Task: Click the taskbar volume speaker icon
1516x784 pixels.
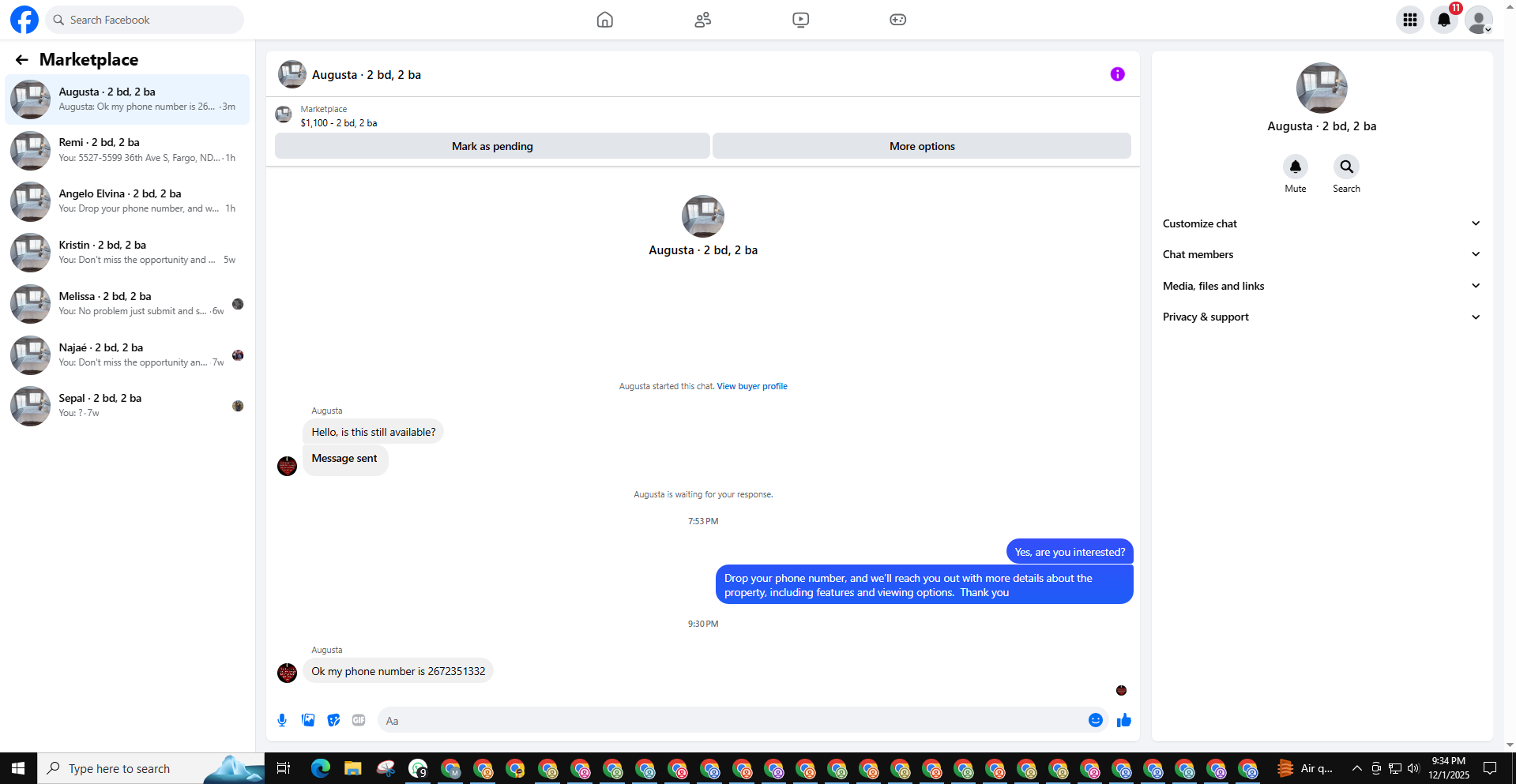Action: pyautogui.click(x=1413, y=768)
